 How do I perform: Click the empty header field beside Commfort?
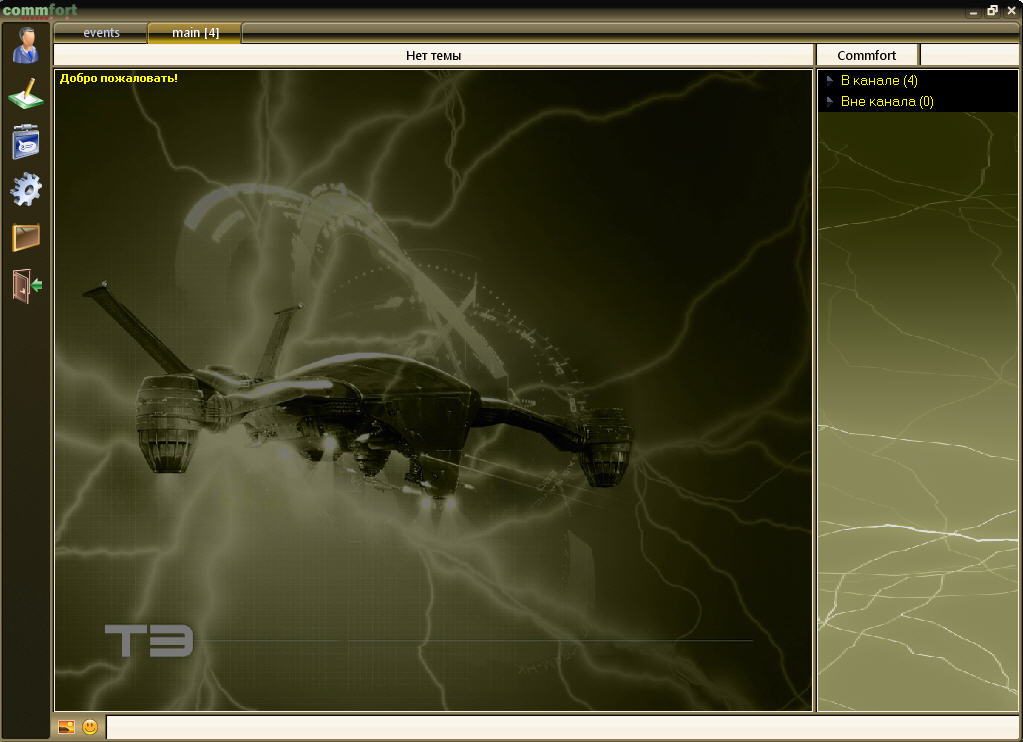tap(970, 55)
